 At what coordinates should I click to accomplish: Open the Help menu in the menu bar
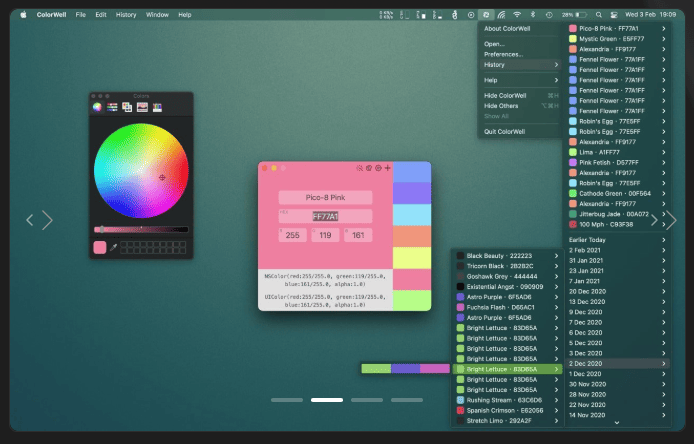(185, 15)
